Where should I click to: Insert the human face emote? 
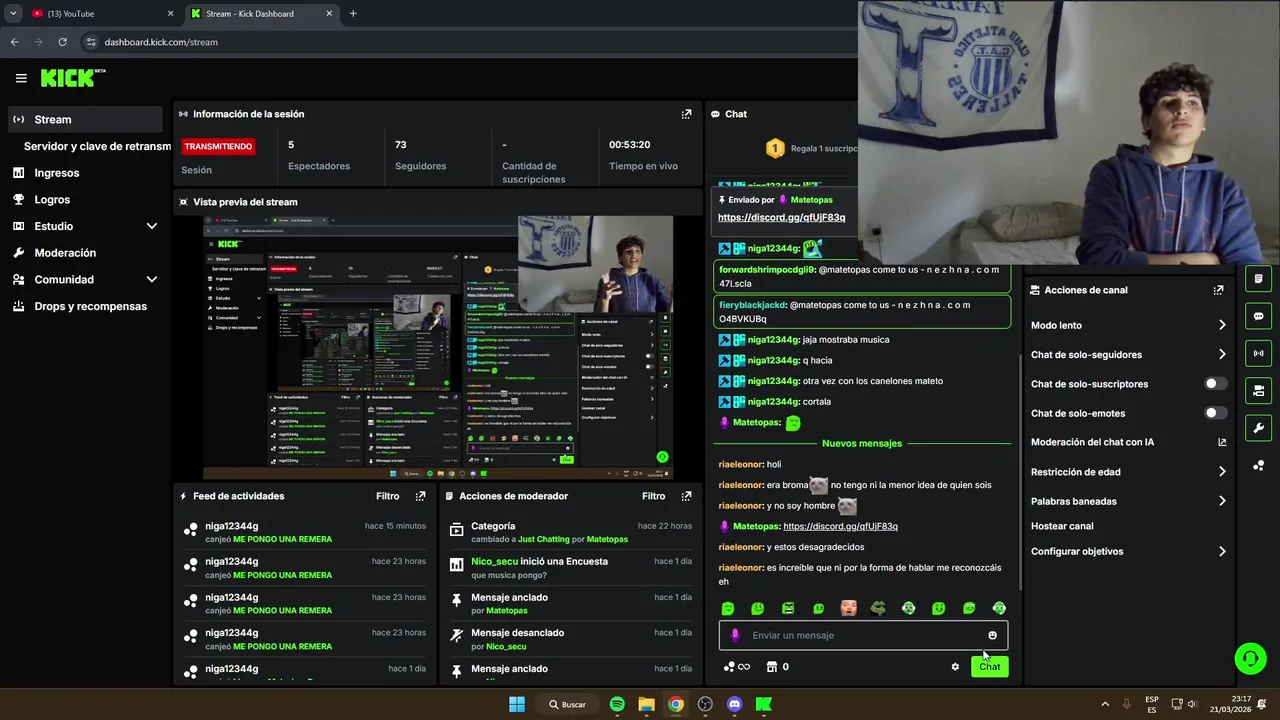[848, 608]
